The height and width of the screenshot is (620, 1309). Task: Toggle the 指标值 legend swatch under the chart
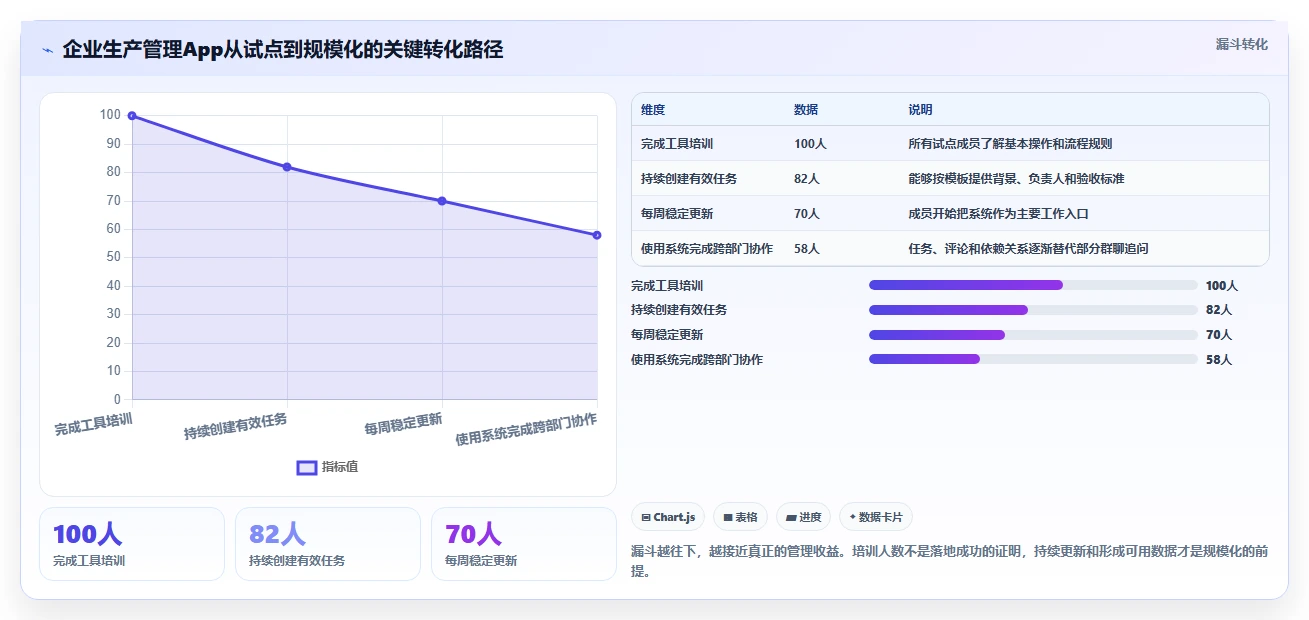[x=307, y=467]
